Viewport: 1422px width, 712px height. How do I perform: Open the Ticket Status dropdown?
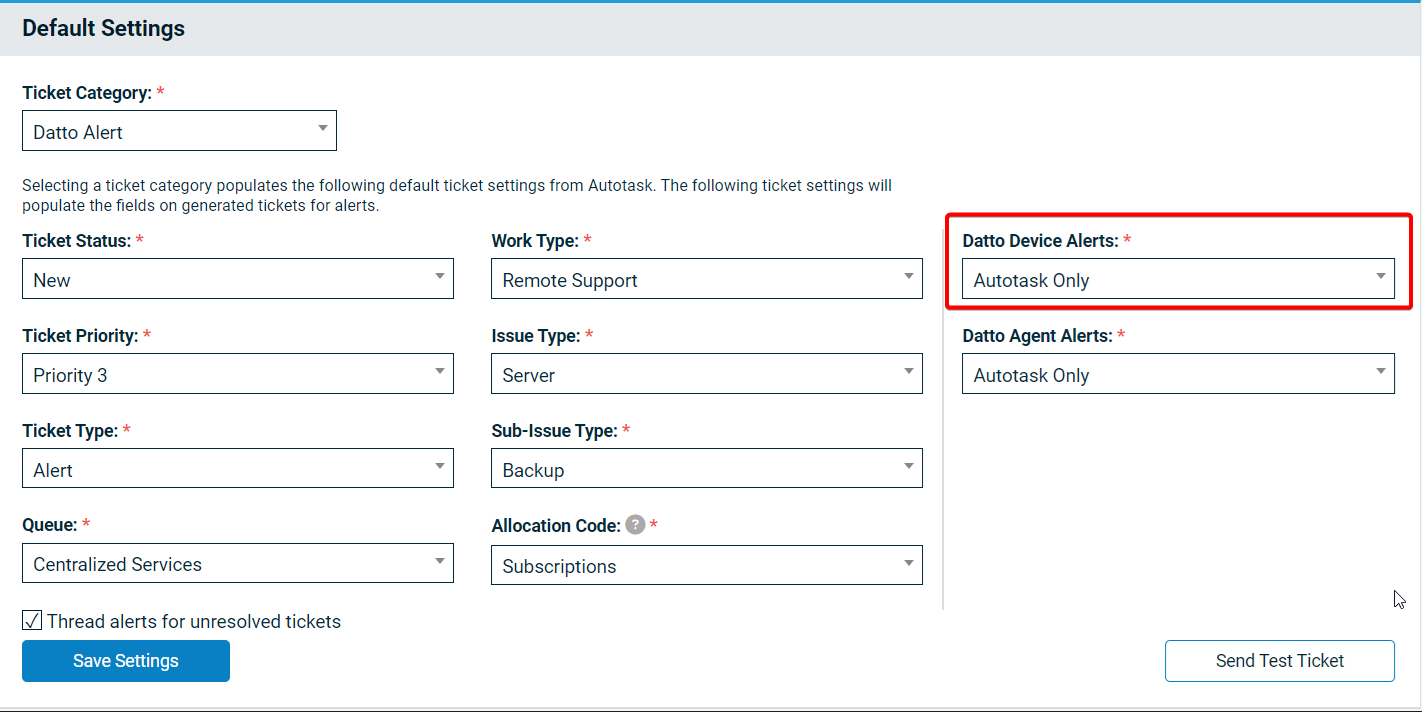click(238, 279)
